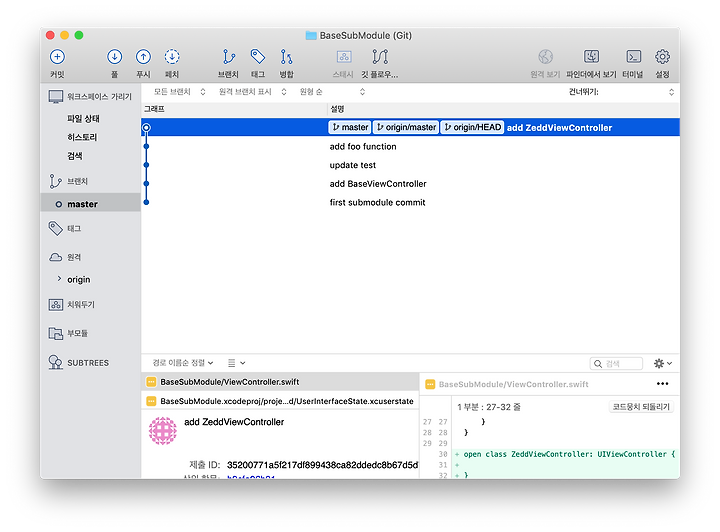Select the UserInterfaceState.xcuserstate file
This screenshot has width=720, height=532.
coord(280,401)
